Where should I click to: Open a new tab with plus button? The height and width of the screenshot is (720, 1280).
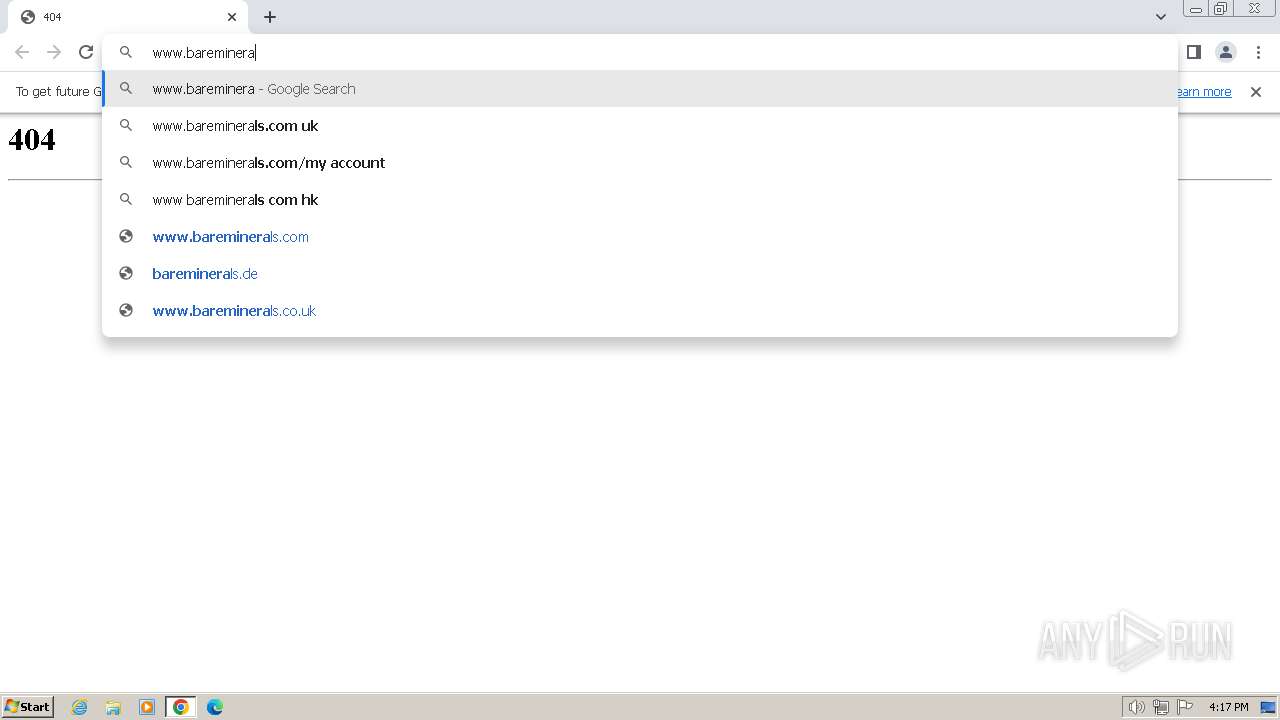270,17
